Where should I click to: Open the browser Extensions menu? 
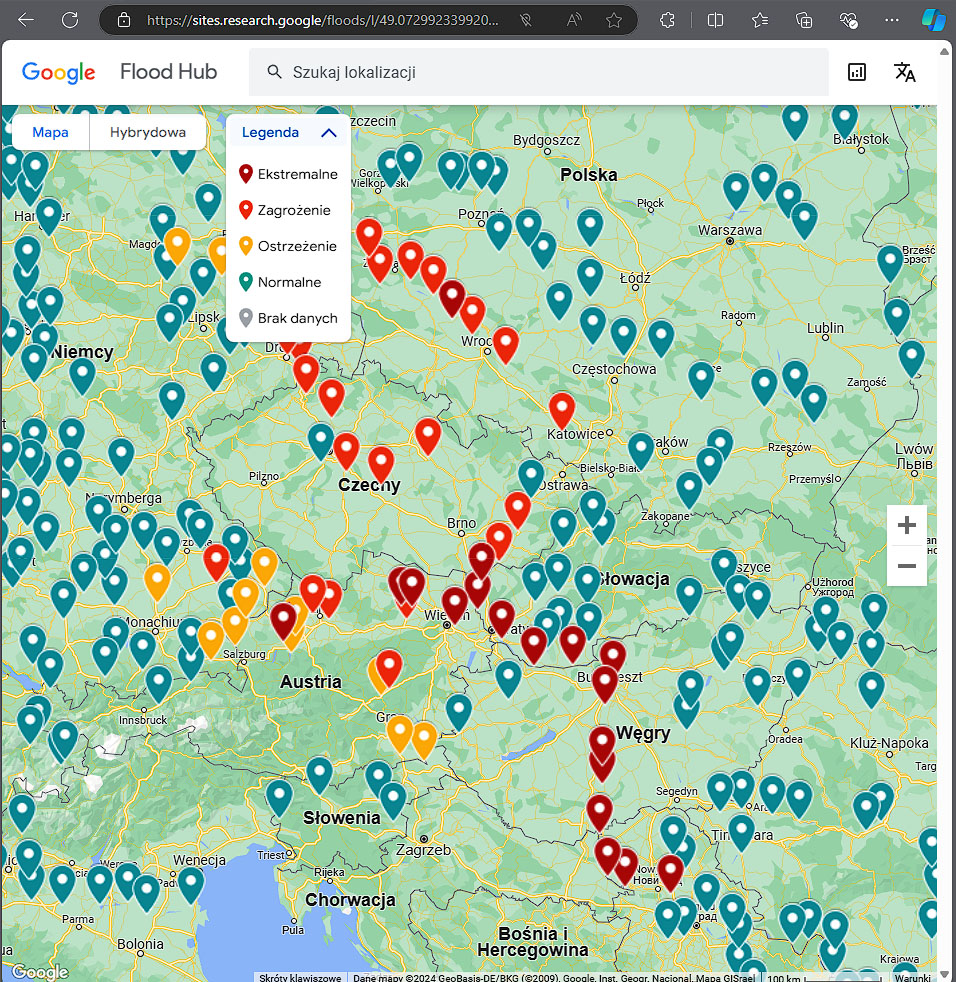(x=667, y=20)
